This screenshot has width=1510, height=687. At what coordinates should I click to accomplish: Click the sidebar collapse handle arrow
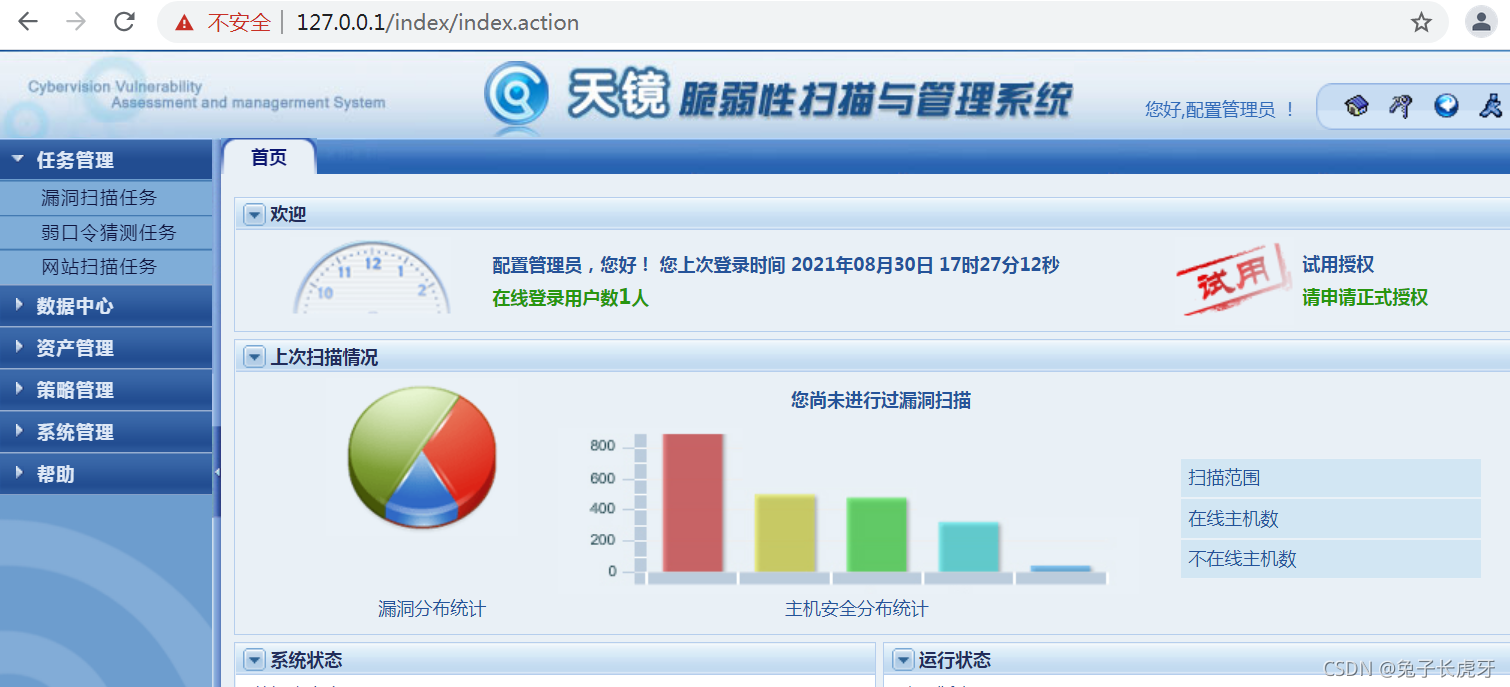[x=217, y=472]
